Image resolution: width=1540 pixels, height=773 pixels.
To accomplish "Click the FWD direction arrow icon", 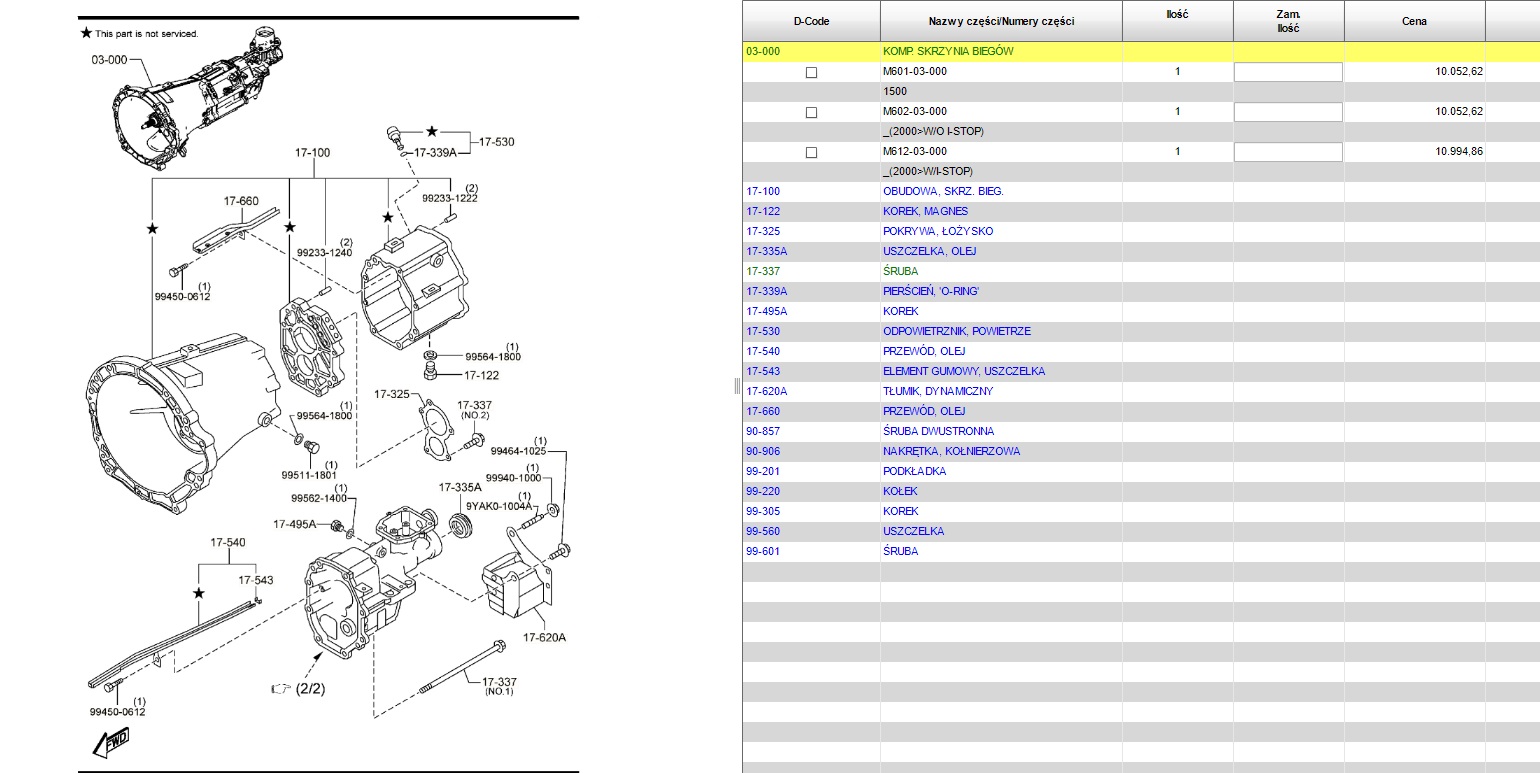I will [x=111, y=743].
